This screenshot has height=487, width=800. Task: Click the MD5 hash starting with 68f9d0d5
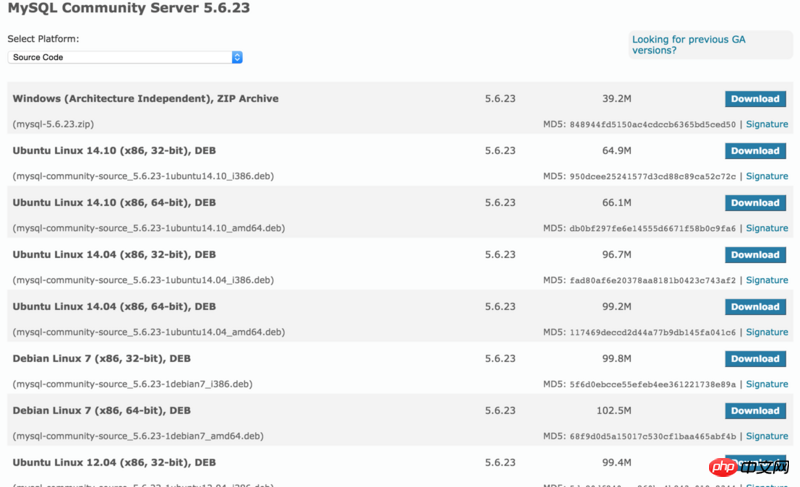pos(653,437)
